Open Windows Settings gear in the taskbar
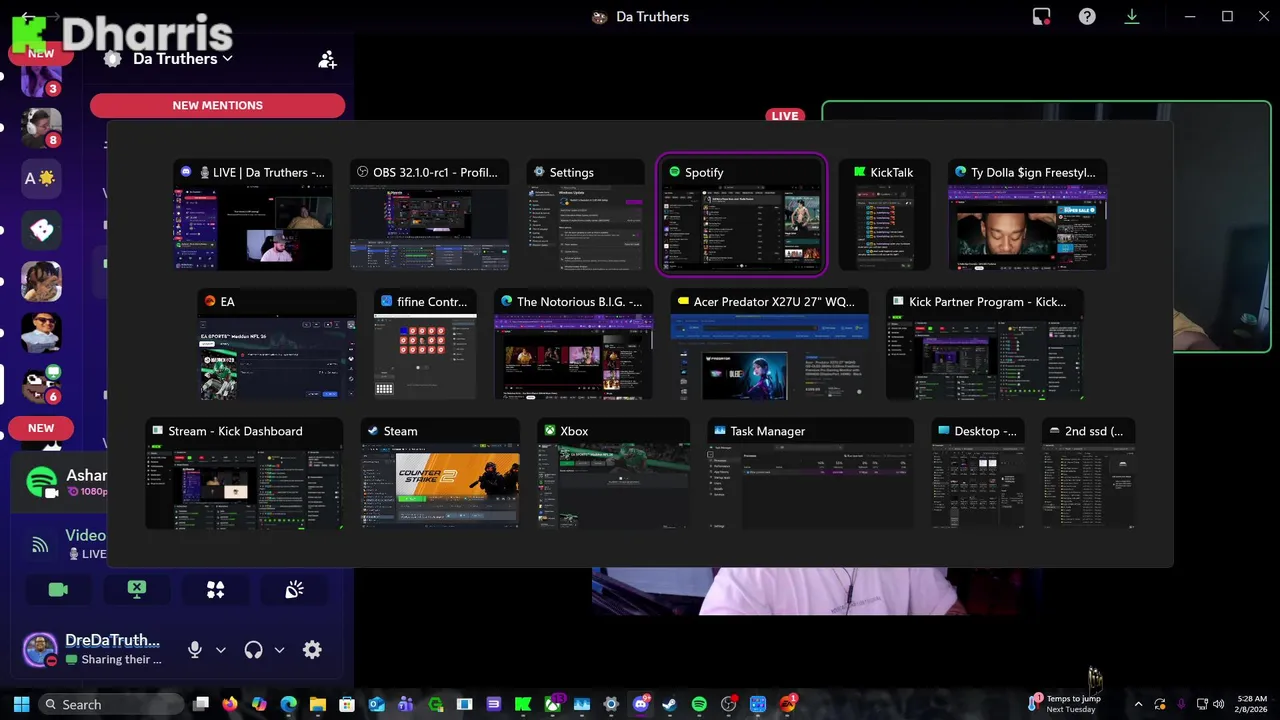 [611, 704]
